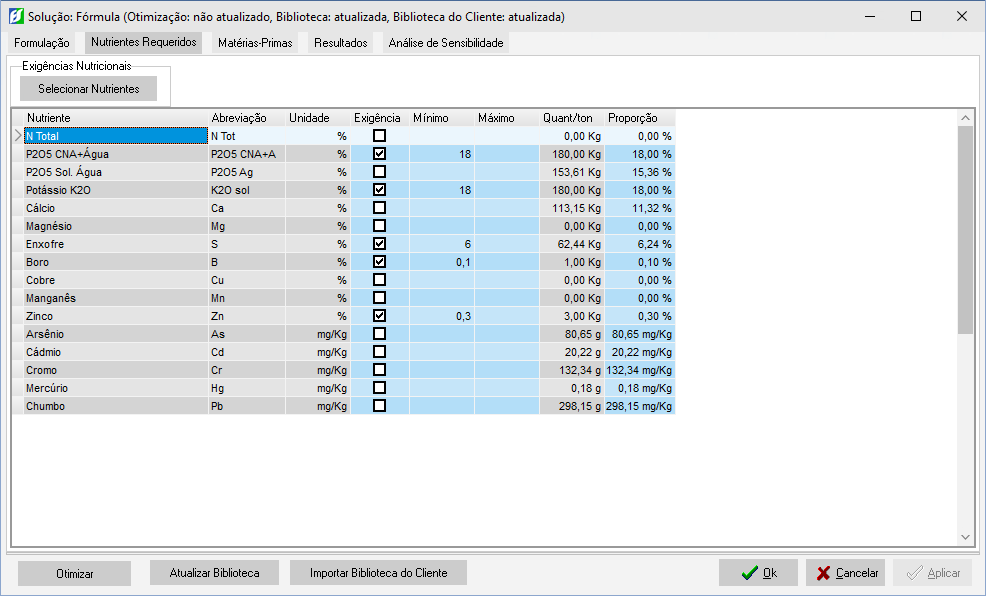Click the 153,61 Kg quantity cell
986x596 pixels.
(x=572, y=172)
